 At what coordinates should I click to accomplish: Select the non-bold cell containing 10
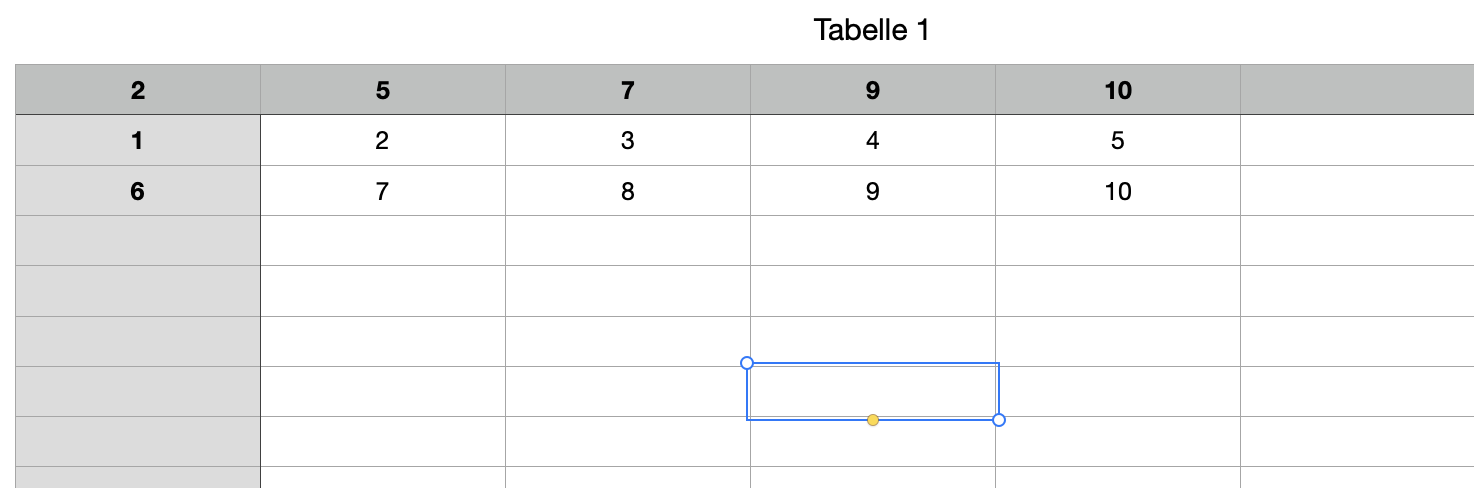click(1118, 191)
